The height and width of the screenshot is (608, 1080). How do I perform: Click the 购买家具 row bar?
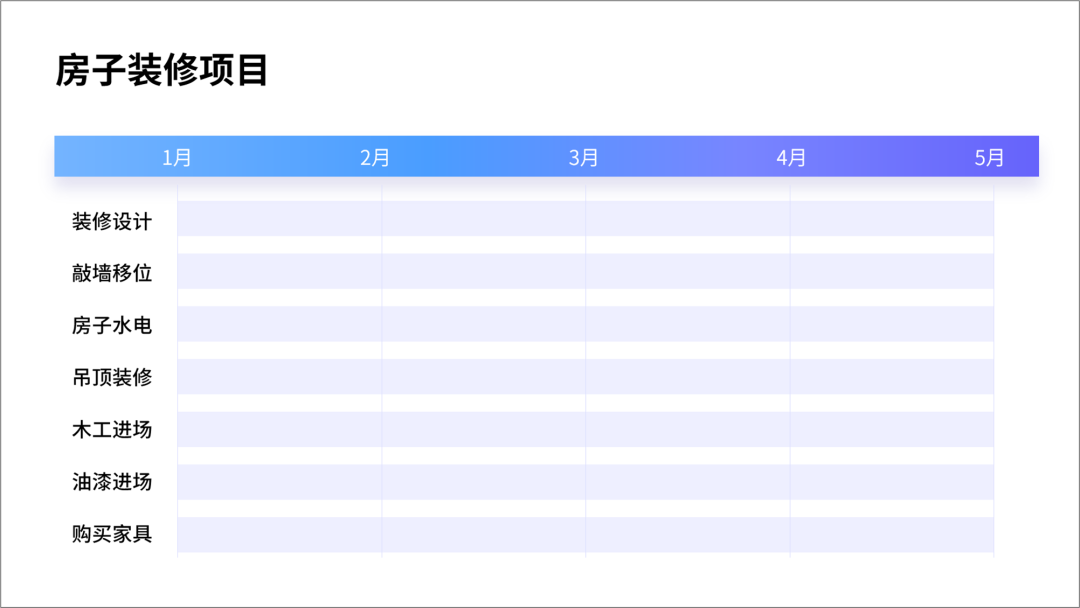click(x=585, y=535)
